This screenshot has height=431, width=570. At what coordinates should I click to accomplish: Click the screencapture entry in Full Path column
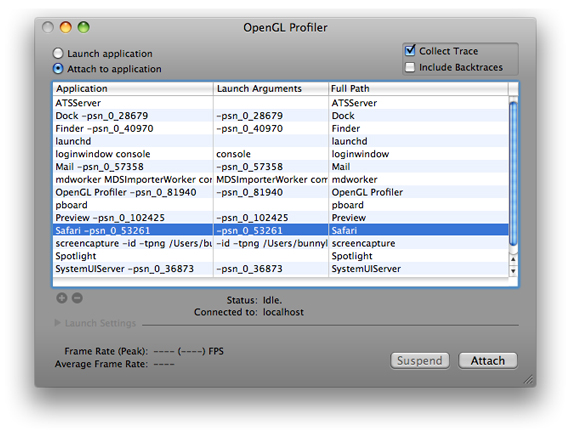418,243
